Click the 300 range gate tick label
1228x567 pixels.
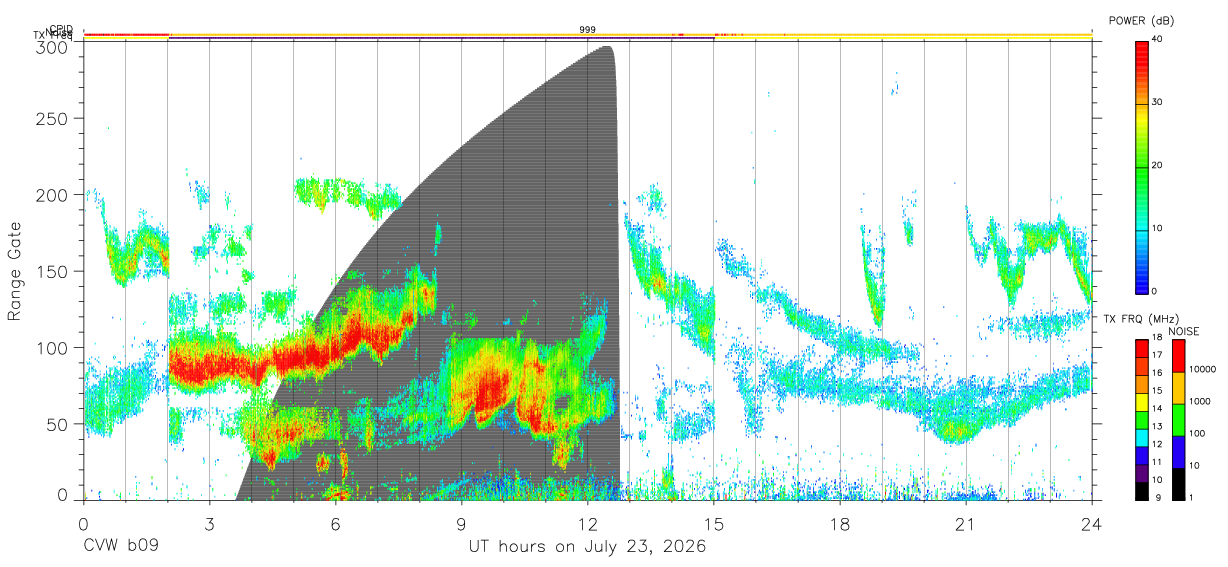[53, 47]
